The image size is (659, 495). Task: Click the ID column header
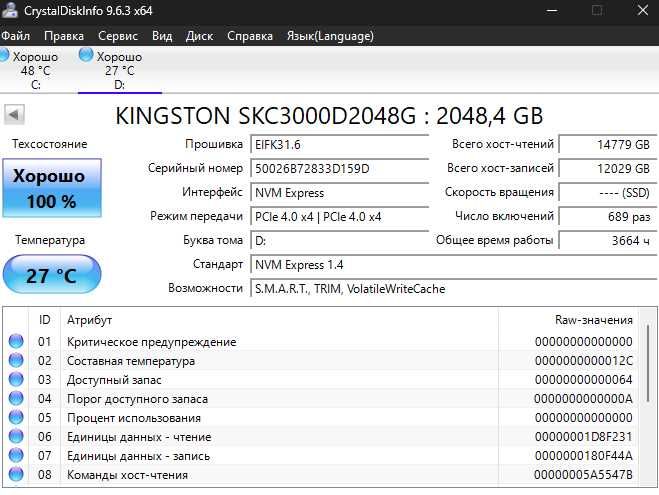(45, 320)
